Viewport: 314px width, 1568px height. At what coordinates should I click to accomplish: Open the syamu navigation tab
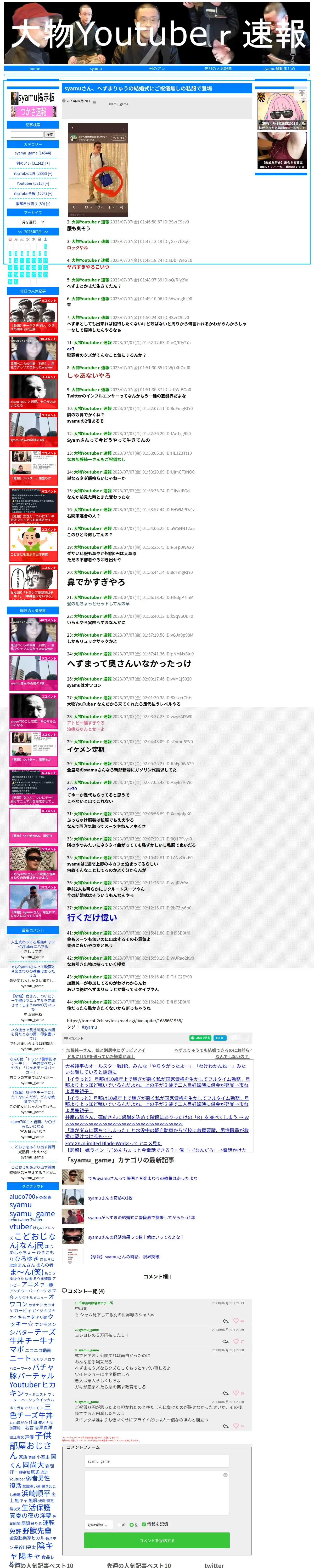pos(96,69)
